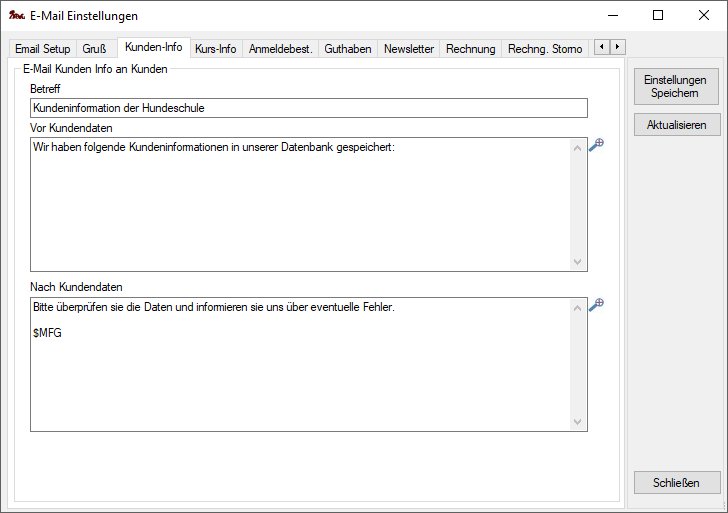Click the app icon in title bar

(16, 15)
